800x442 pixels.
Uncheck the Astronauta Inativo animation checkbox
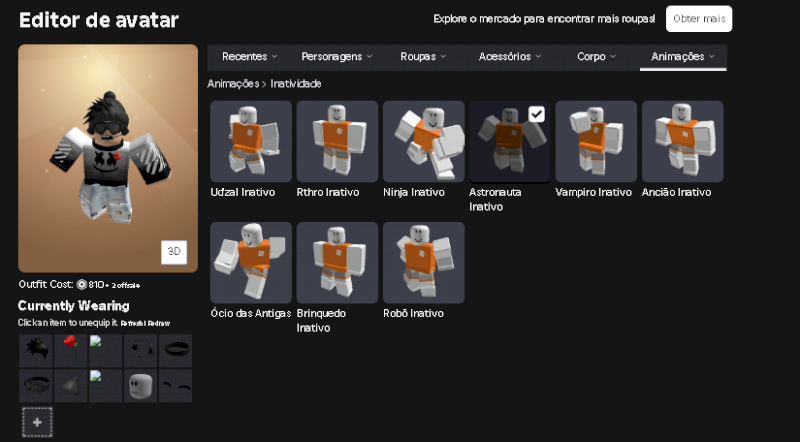coord(537,114)
